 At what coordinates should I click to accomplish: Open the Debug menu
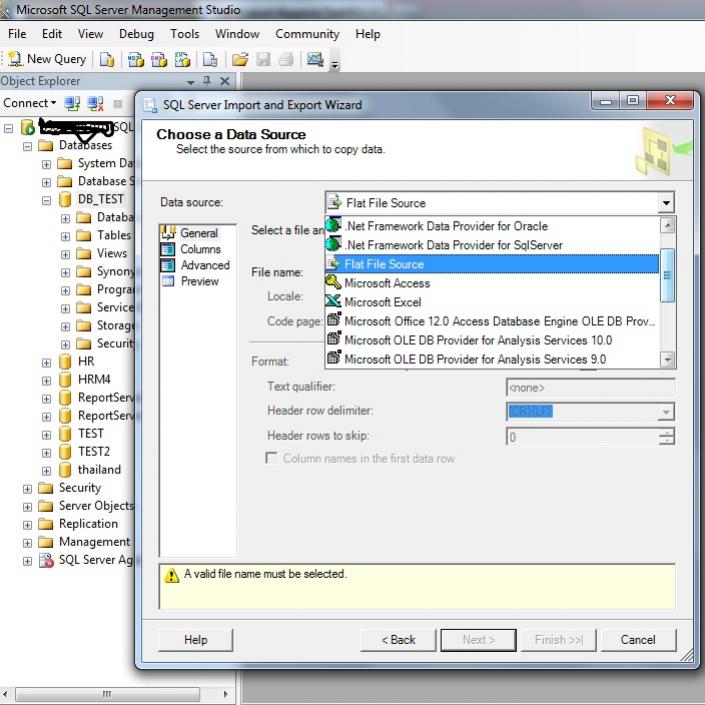[x=136, y=34]
